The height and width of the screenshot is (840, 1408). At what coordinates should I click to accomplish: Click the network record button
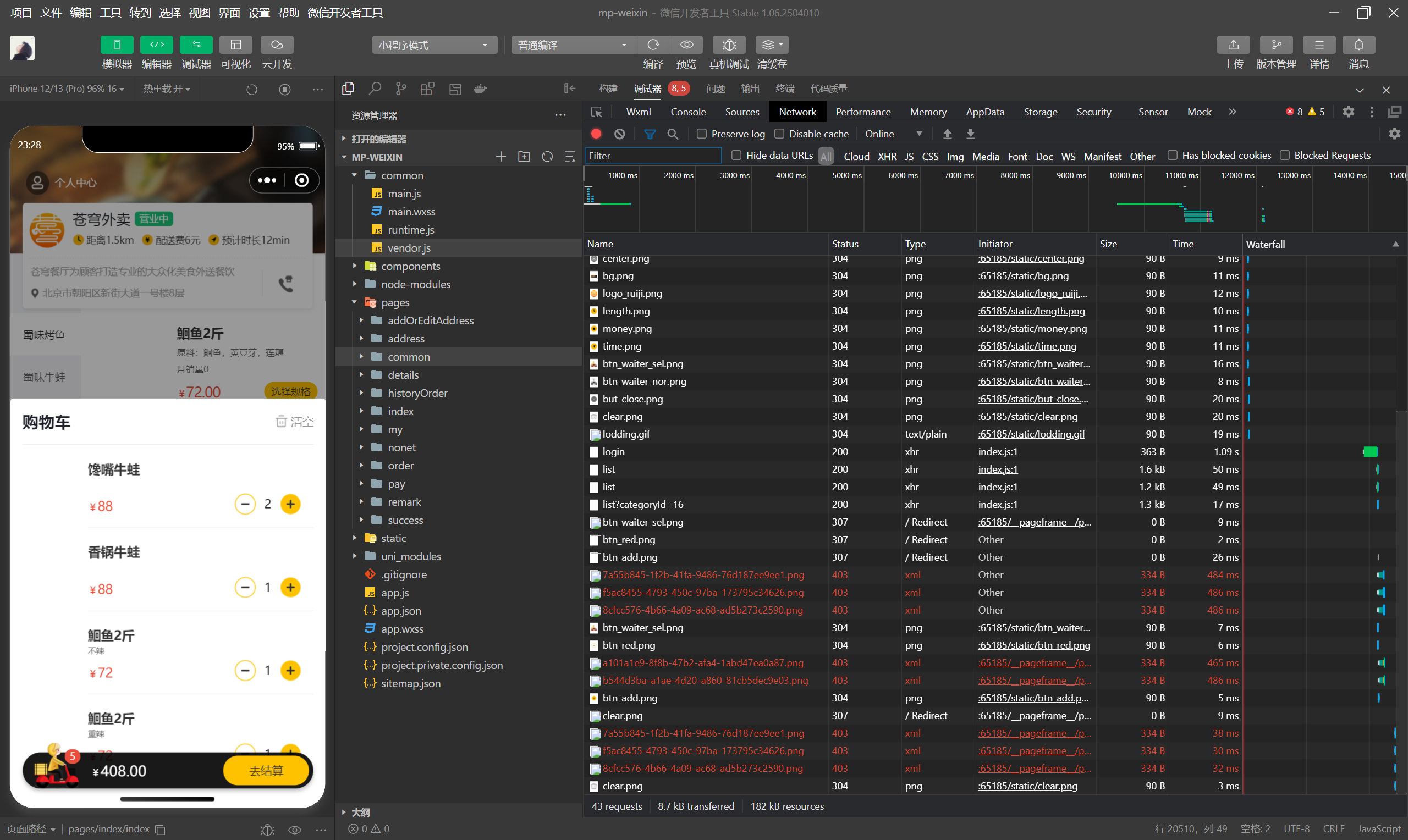[596, 134]
